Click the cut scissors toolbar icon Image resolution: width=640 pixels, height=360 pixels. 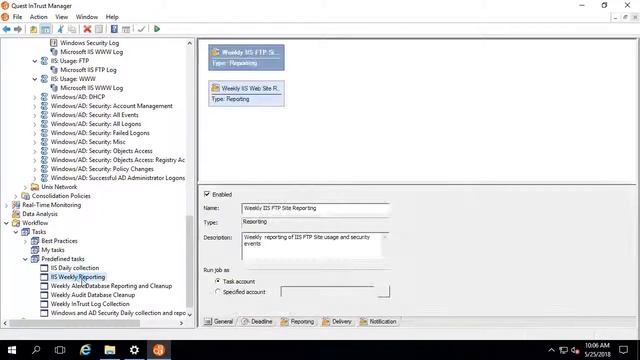[60, 29]
